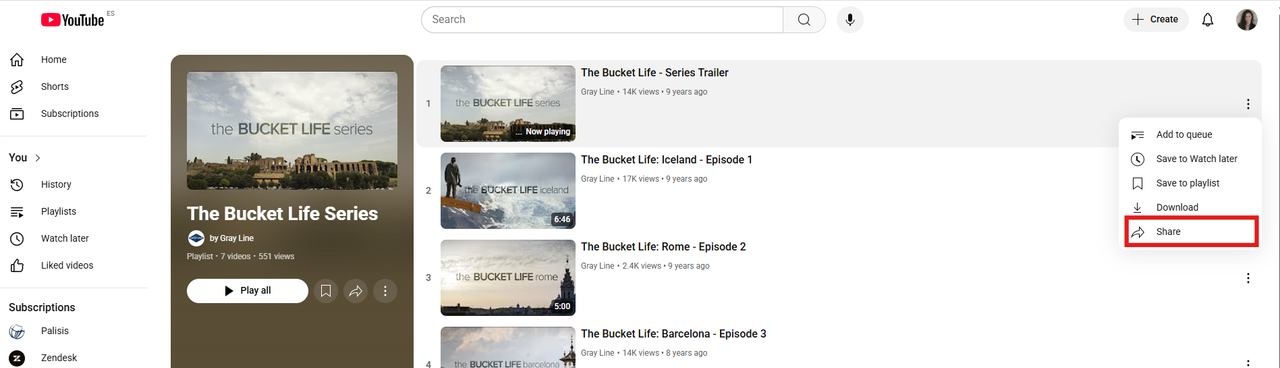Viewport: 1280px width, 368px height.
Task: Click the search magnifier button
Action: (804, 19)
